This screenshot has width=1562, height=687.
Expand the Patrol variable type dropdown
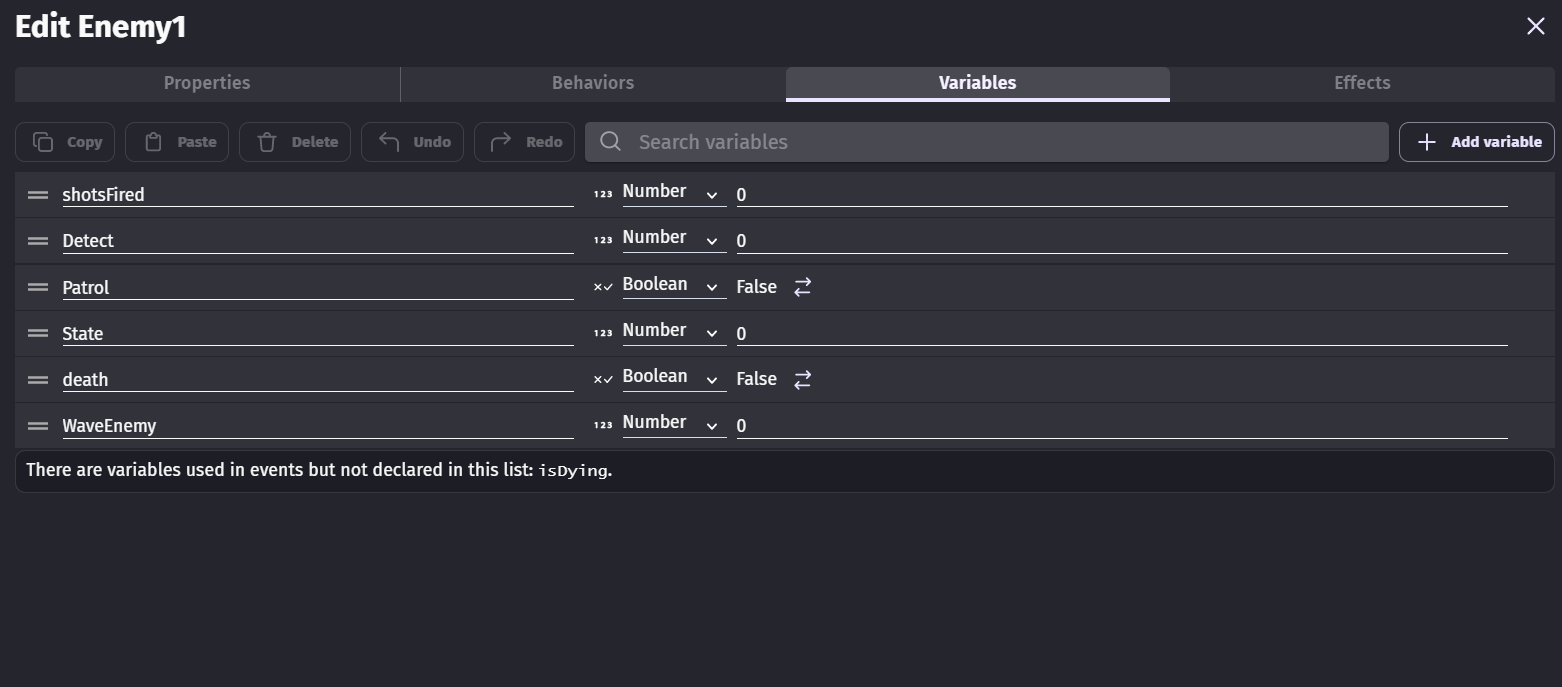(672, 286)
